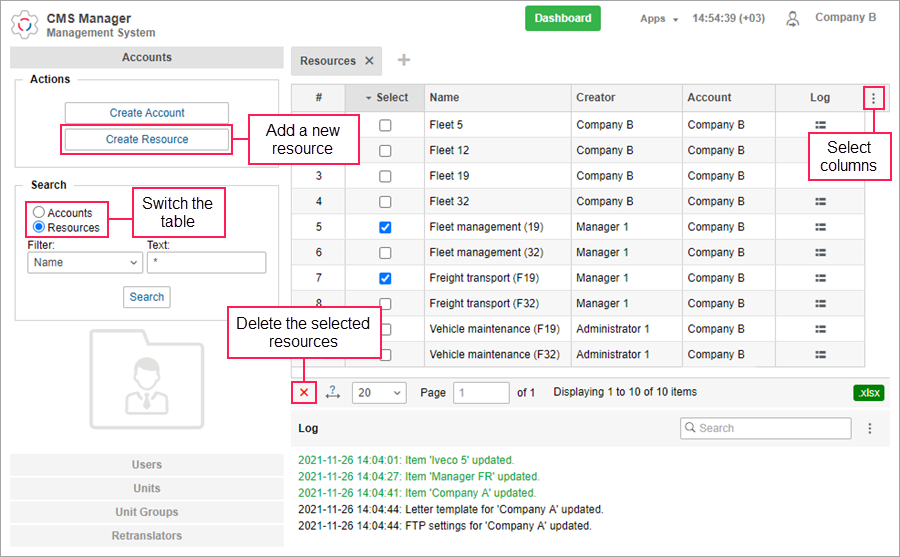Click the red delete selected resources icon
The image size is (900, 557).
click(x=304, y=393)
